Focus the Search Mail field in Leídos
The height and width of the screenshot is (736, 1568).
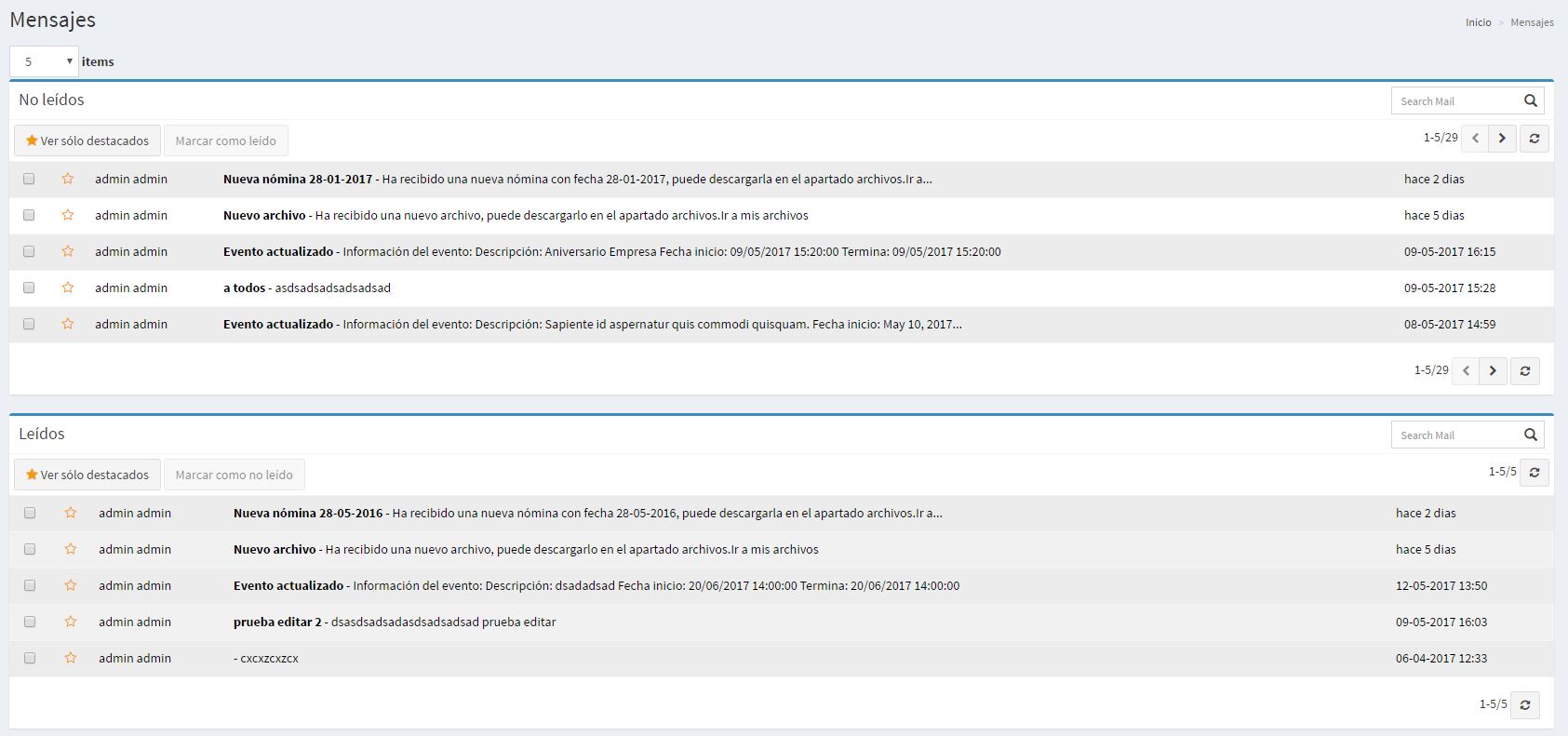(x=1454, y=435)
